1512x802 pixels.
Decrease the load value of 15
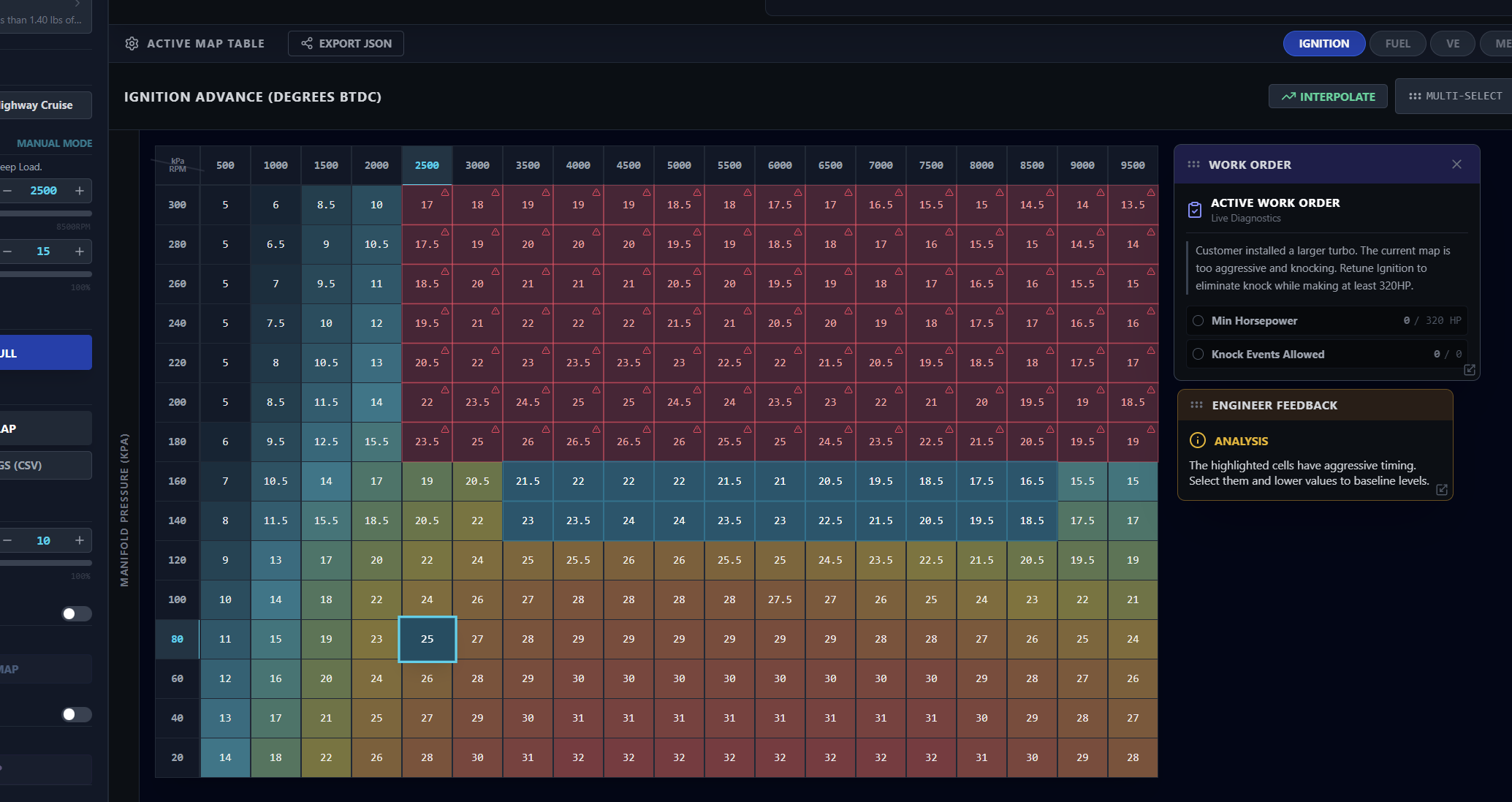(x=7, y=251)
